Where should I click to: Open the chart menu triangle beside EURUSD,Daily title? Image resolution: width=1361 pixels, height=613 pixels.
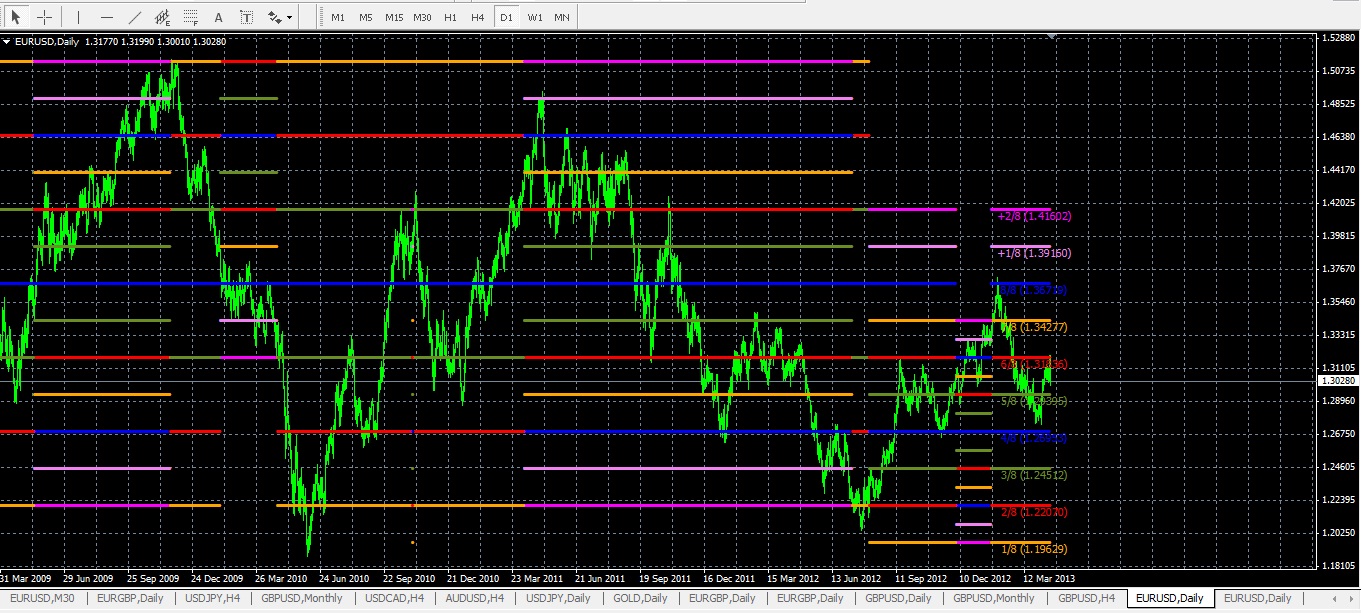(7, 41)
